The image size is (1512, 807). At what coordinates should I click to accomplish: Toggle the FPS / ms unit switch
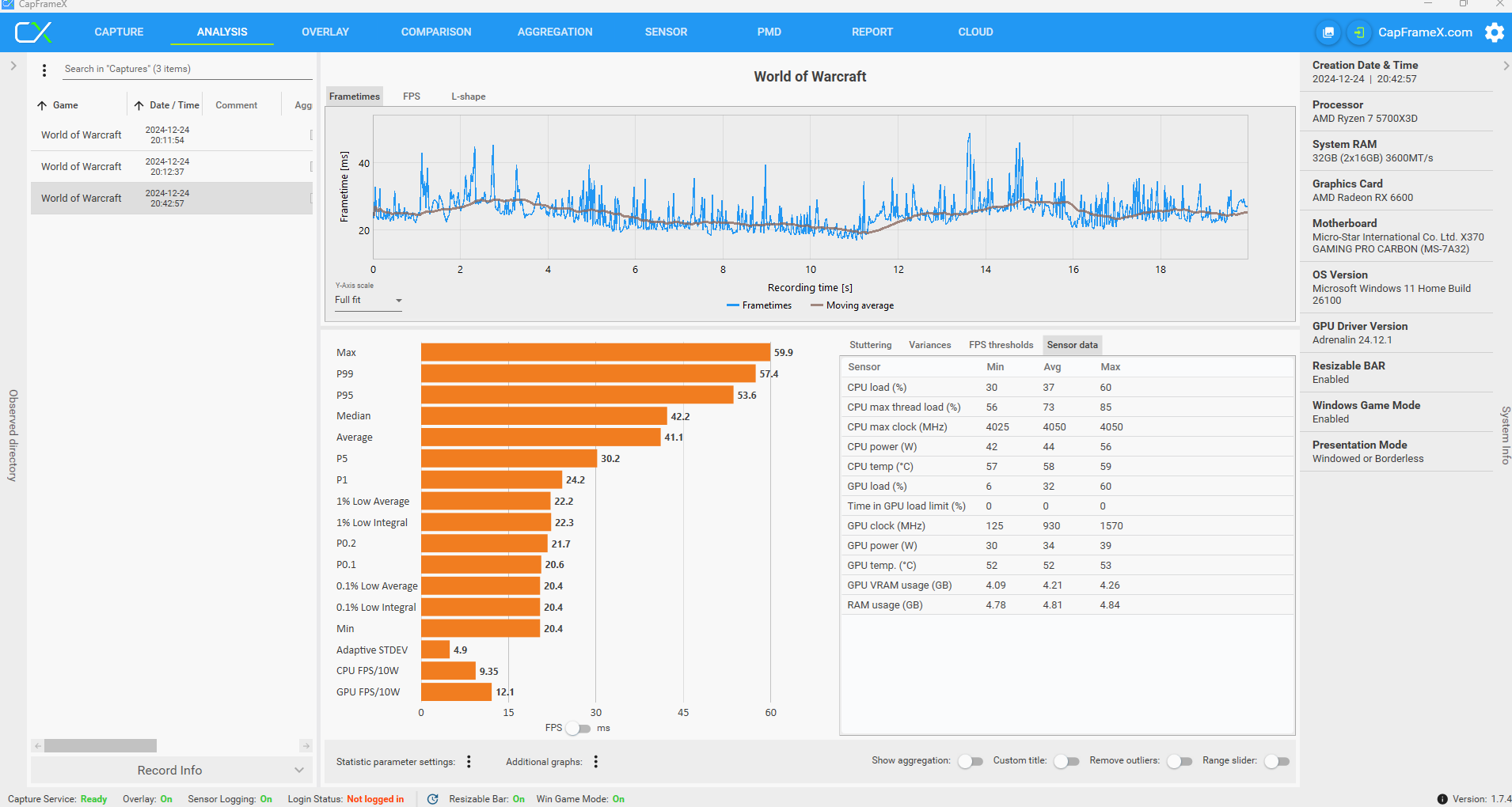(x=579, y=728)
